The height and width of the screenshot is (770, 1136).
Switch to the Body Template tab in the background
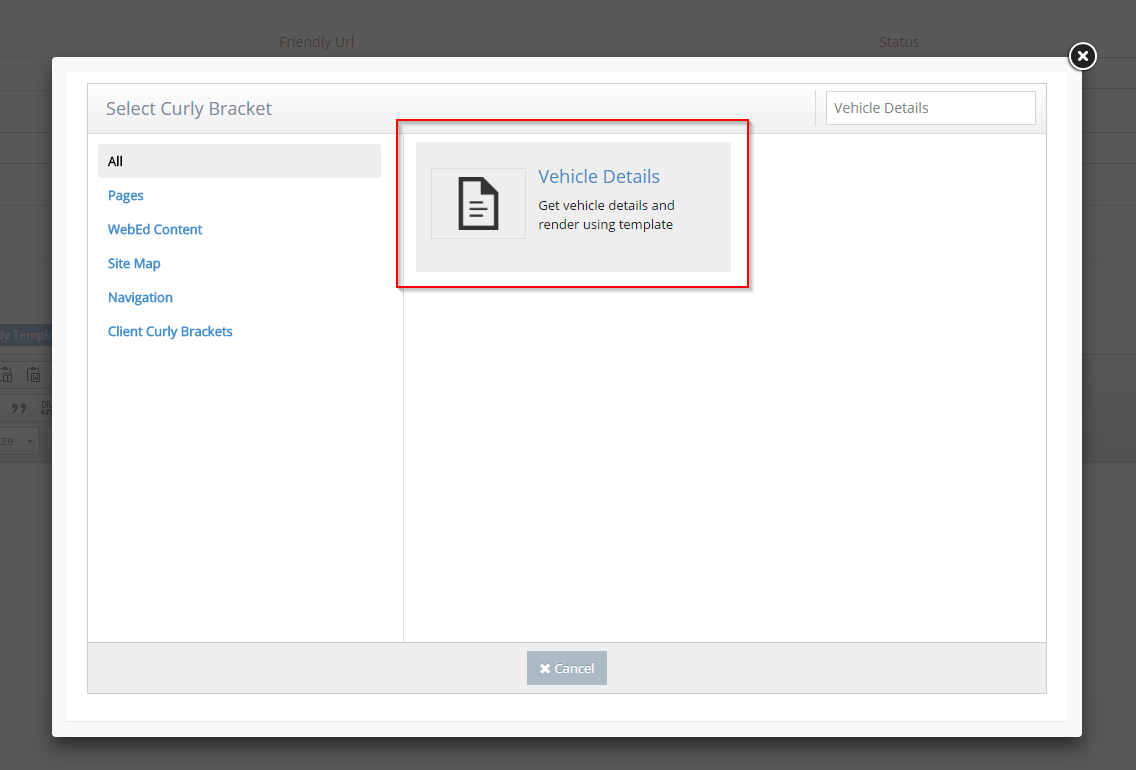pyautogui.click(x=25, y=333)
